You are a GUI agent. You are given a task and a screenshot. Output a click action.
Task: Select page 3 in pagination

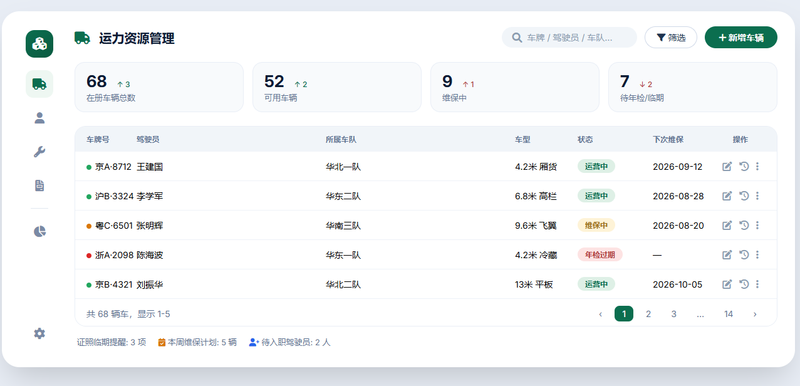click(673, 314)
